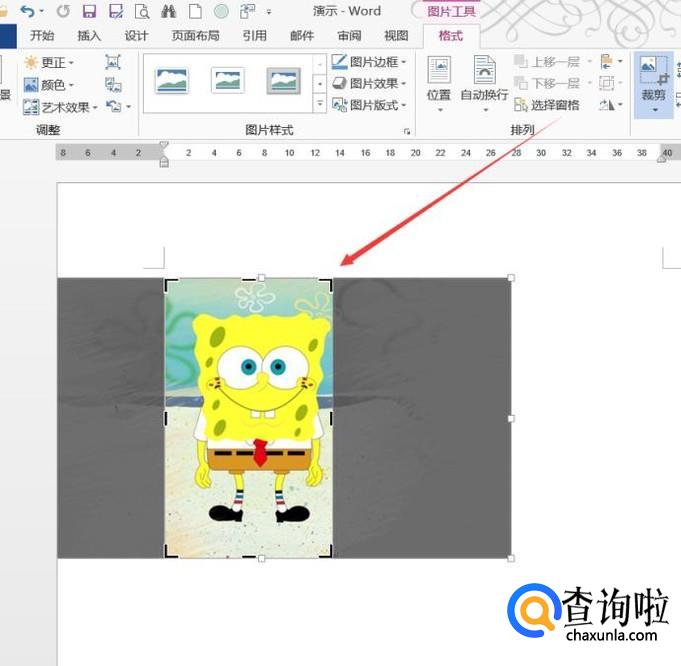This screenshot has height=666, width=681.
Task: Expand the Picture Effects (图片效果) dropdown
Action: (x=369, y=84)
